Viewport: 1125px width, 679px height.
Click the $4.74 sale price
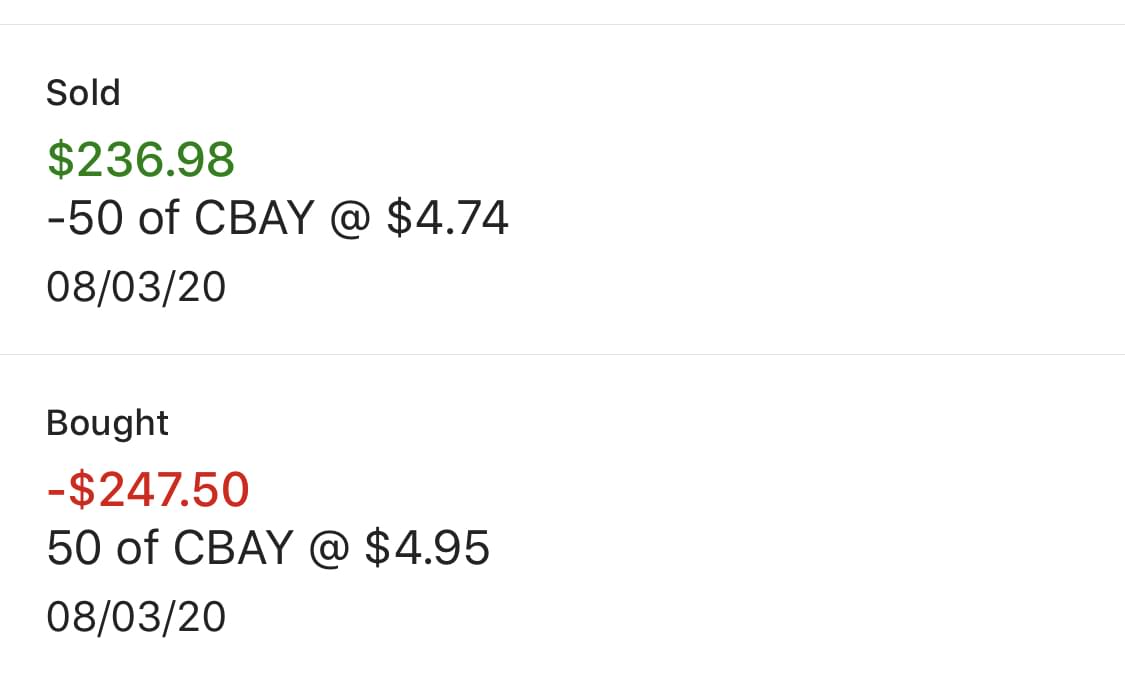pos(447,218)
